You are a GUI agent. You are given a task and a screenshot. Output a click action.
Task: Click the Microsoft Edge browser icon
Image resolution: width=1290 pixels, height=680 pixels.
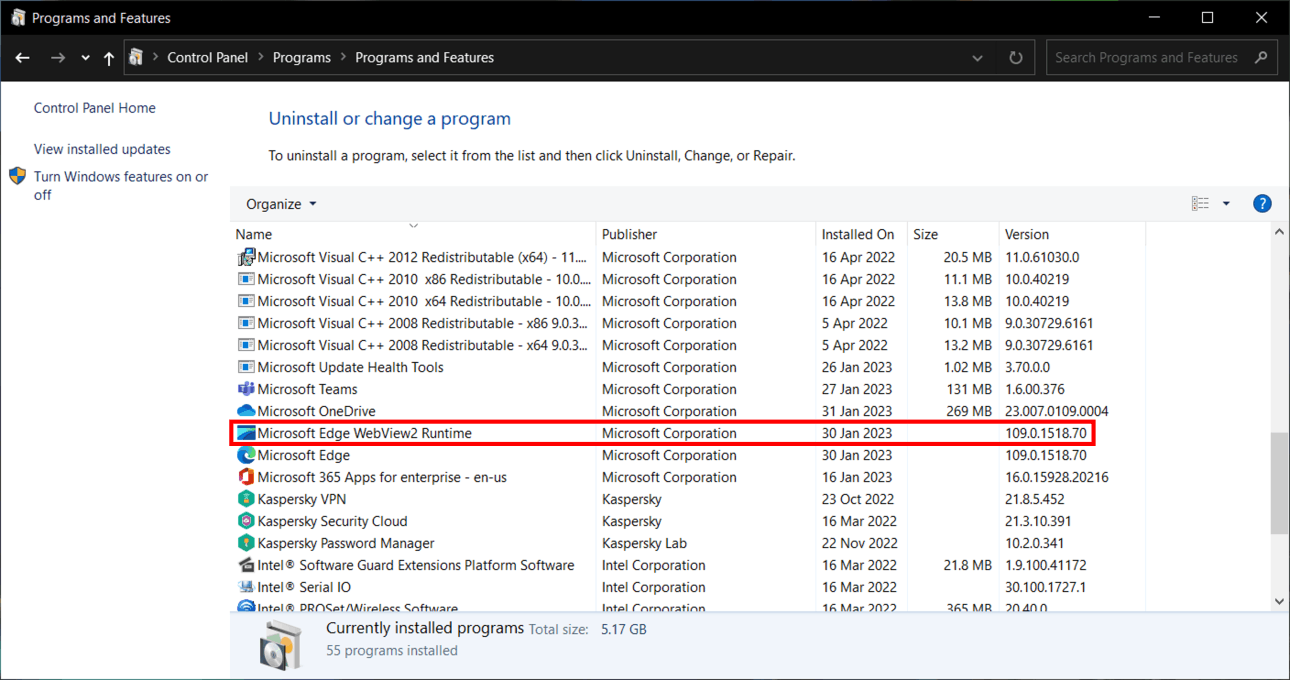pyautogui.click(x=246, y=455)
